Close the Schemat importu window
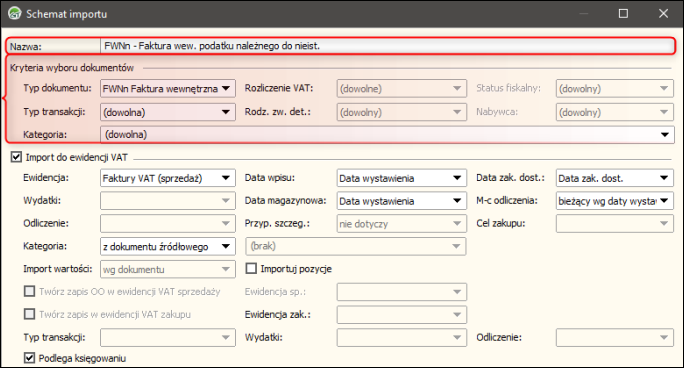 pyautogui.click(x=663, y=14)
